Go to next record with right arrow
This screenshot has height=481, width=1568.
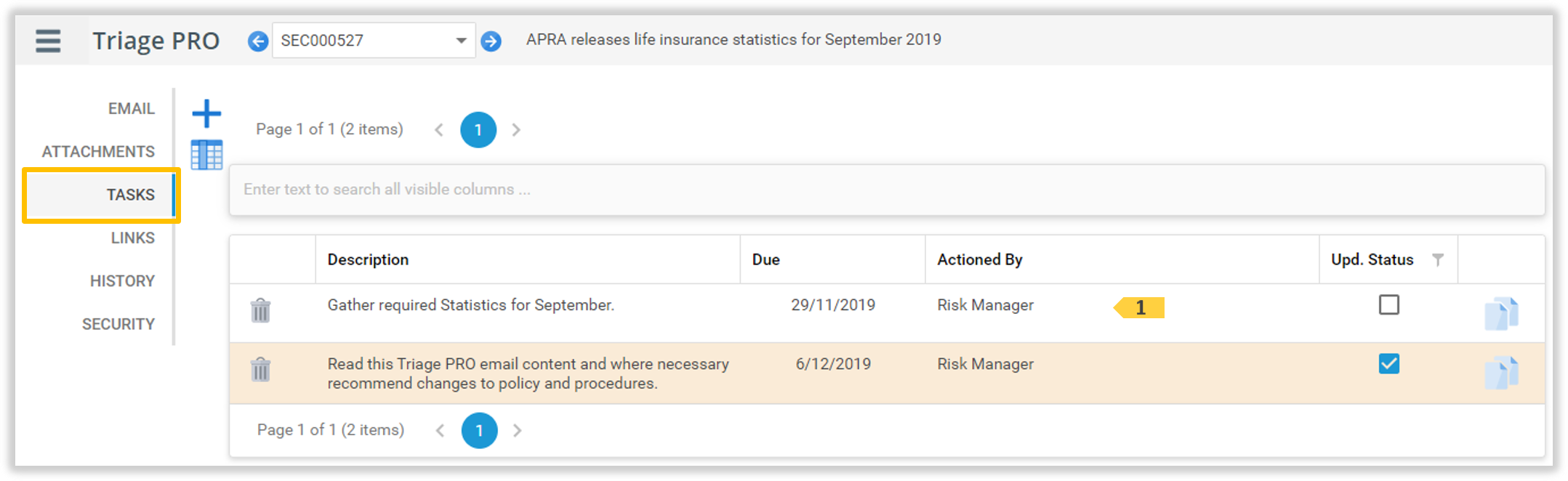point(491,41)
